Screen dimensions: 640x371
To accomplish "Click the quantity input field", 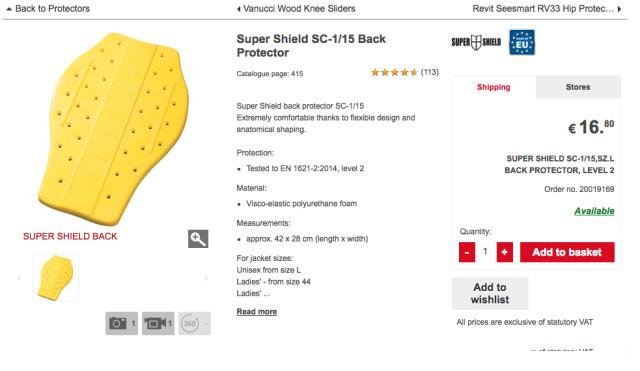I will (486, 252).
